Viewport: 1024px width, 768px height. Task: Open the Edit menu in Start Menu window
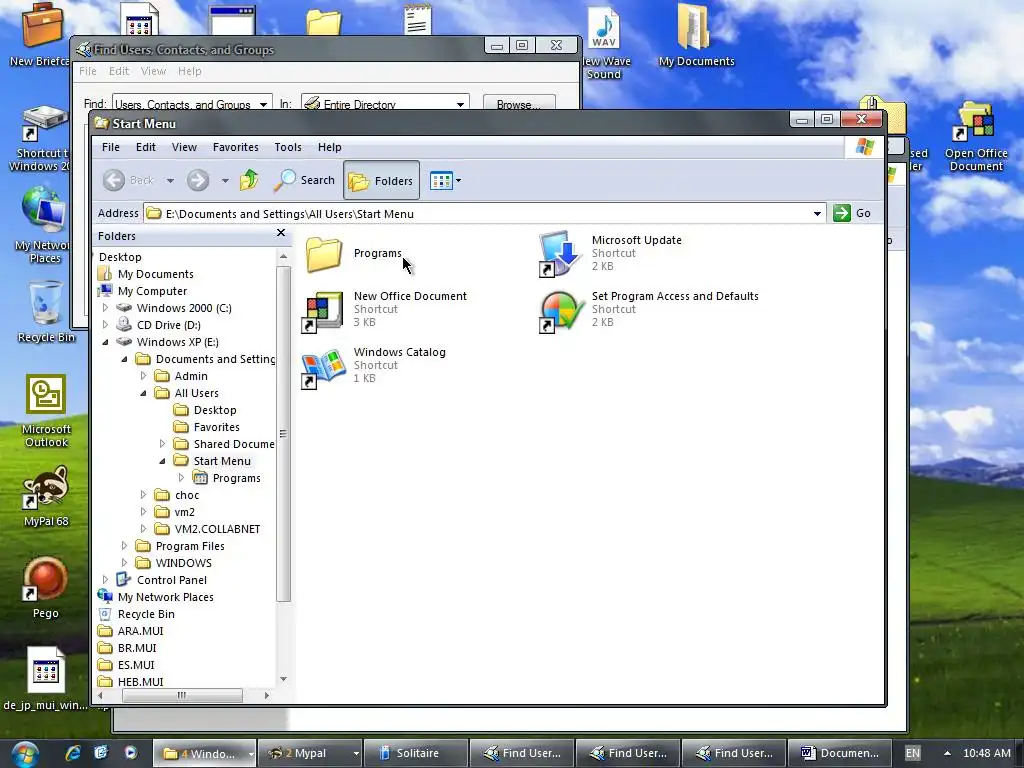click(x=146, y=147)
